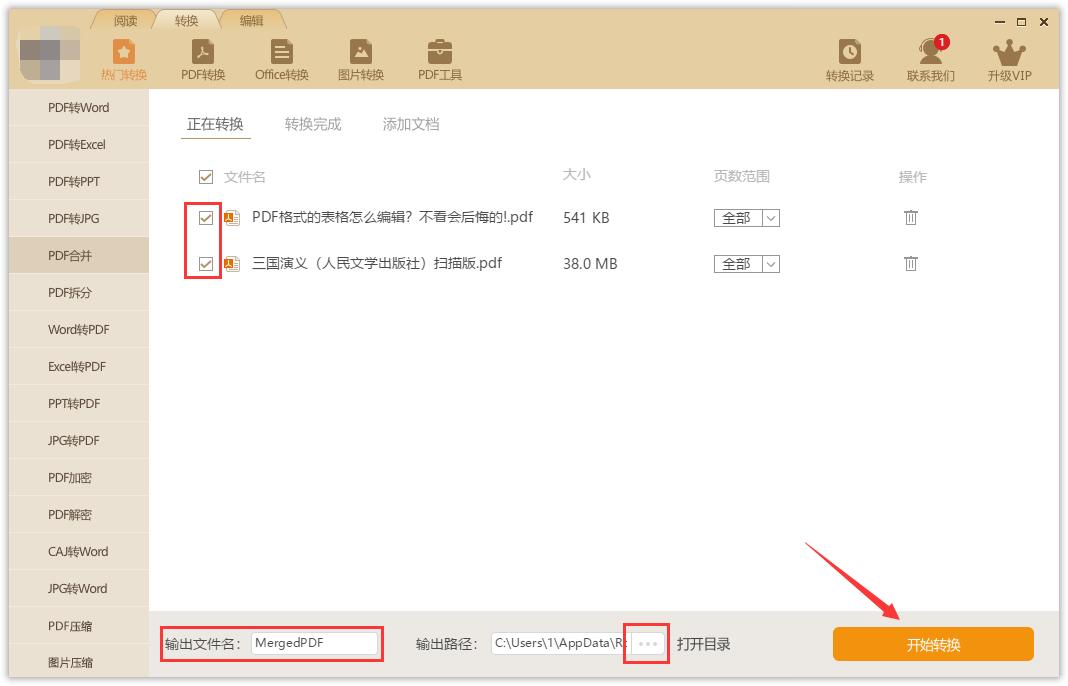Click the 开始转换 button
This screenshot has width=1068, height=686.
932,644
